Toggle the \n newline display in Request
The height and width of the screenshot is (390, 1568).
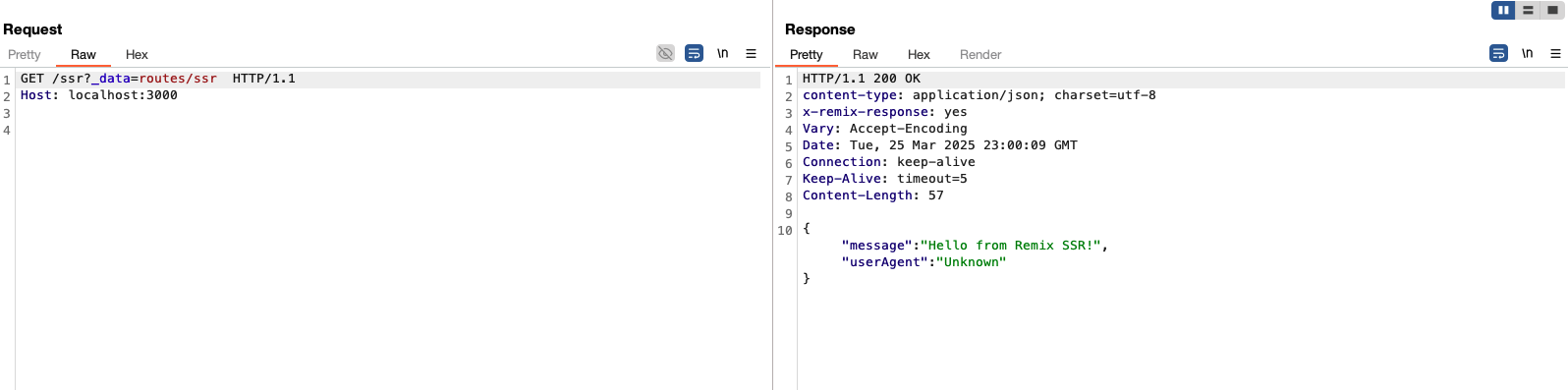[722, 53]
